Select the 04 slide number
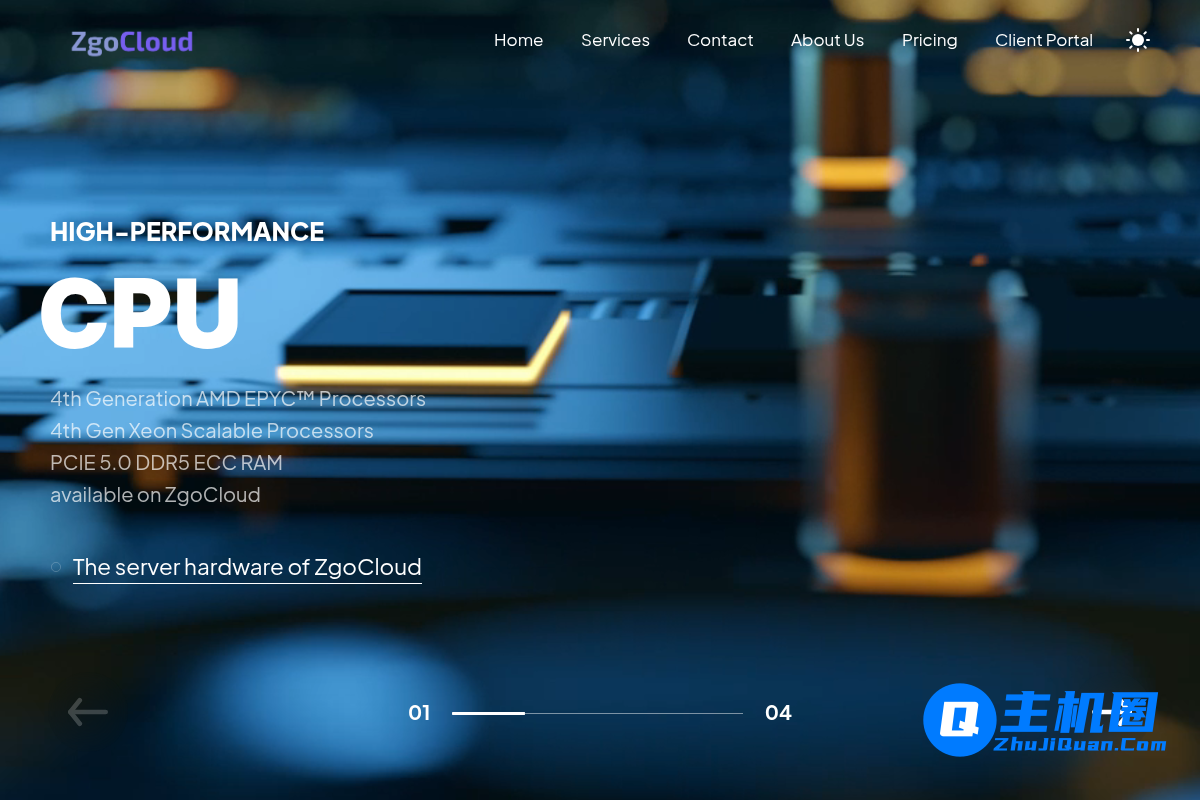 click(x=778, y=713)
